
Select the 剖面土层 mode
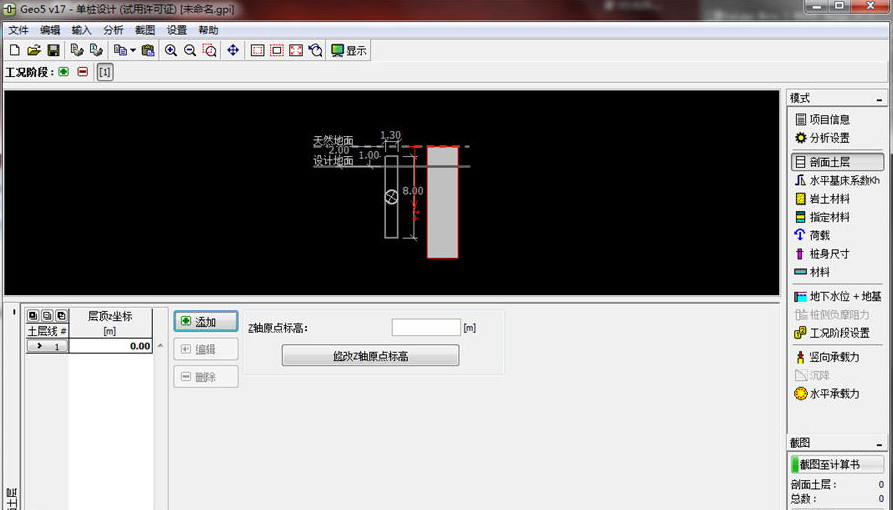(837, 162)
